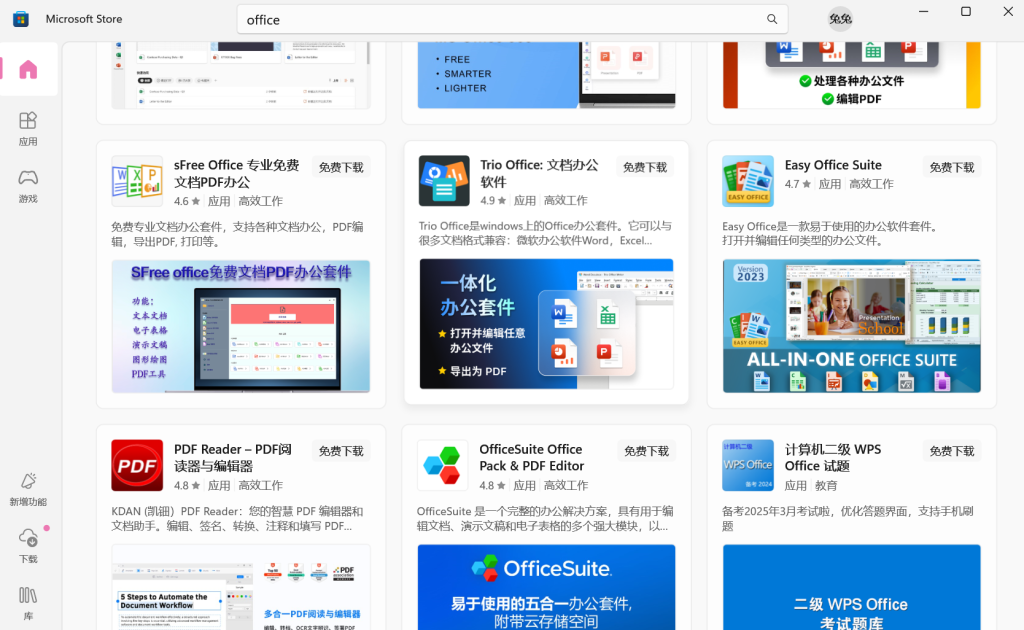Click the OfficeSuite app icon
The height and width of the screenshot is (630, 1024).
point(442,465)
